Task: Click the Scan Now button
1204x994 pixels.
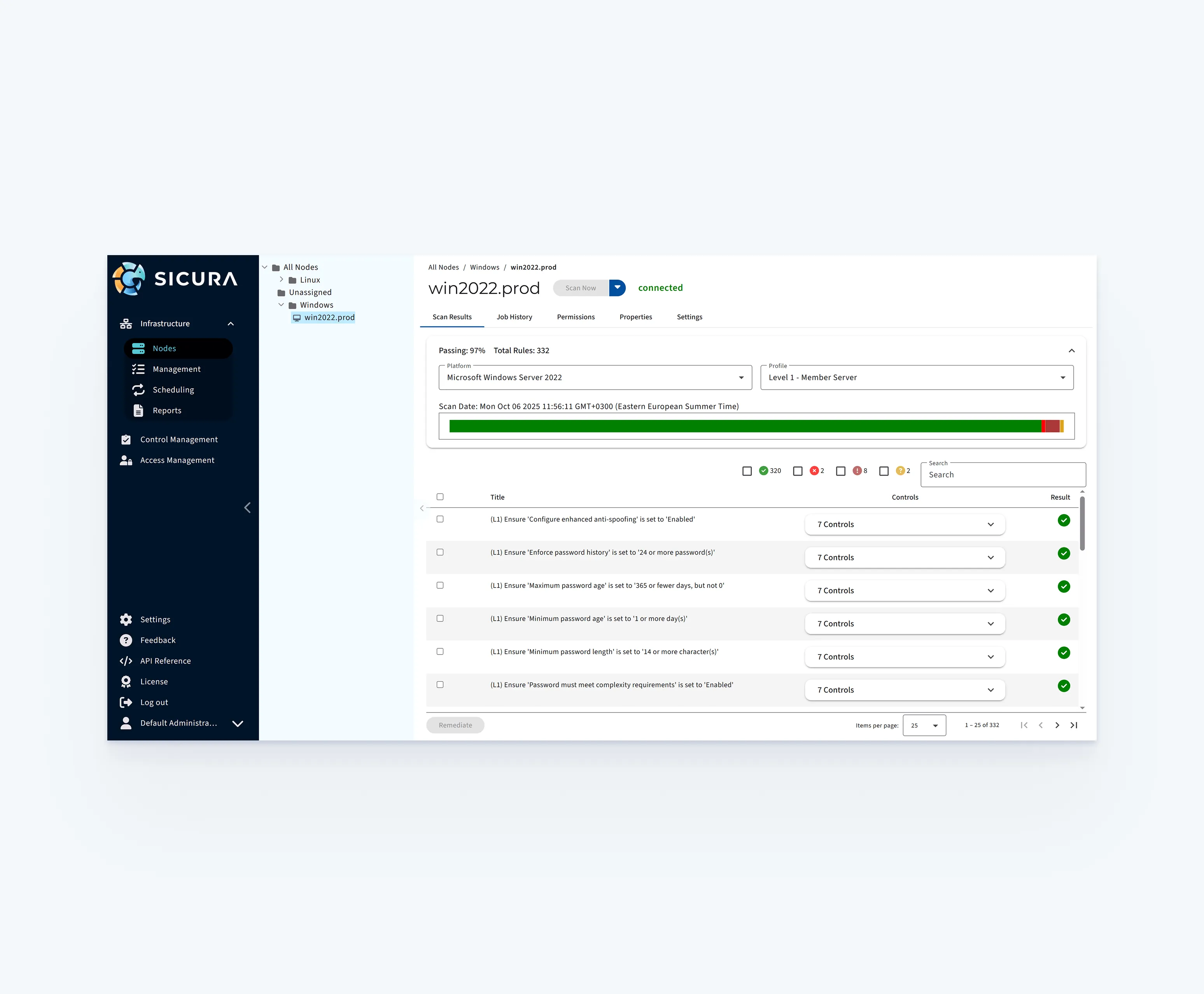Action: click(x=581, y=288)
